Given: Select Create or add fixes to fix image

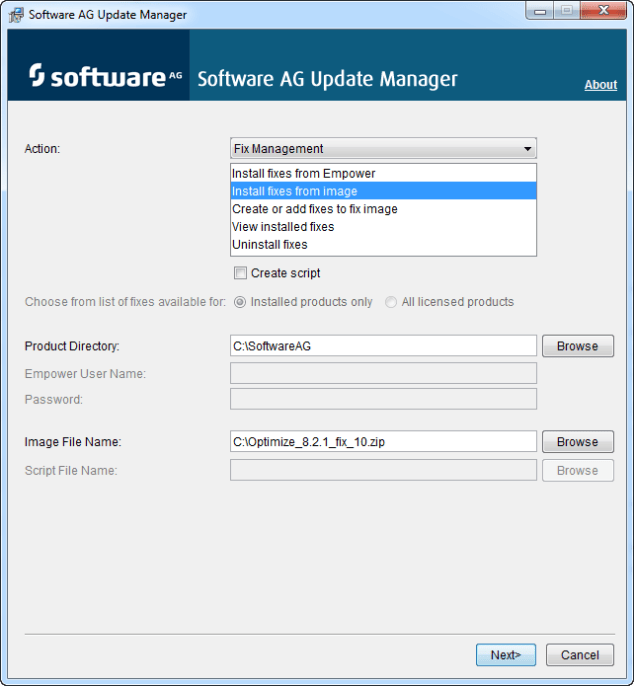Looking at the screenshot, I should pyautogui.click(x=383, y=209).
